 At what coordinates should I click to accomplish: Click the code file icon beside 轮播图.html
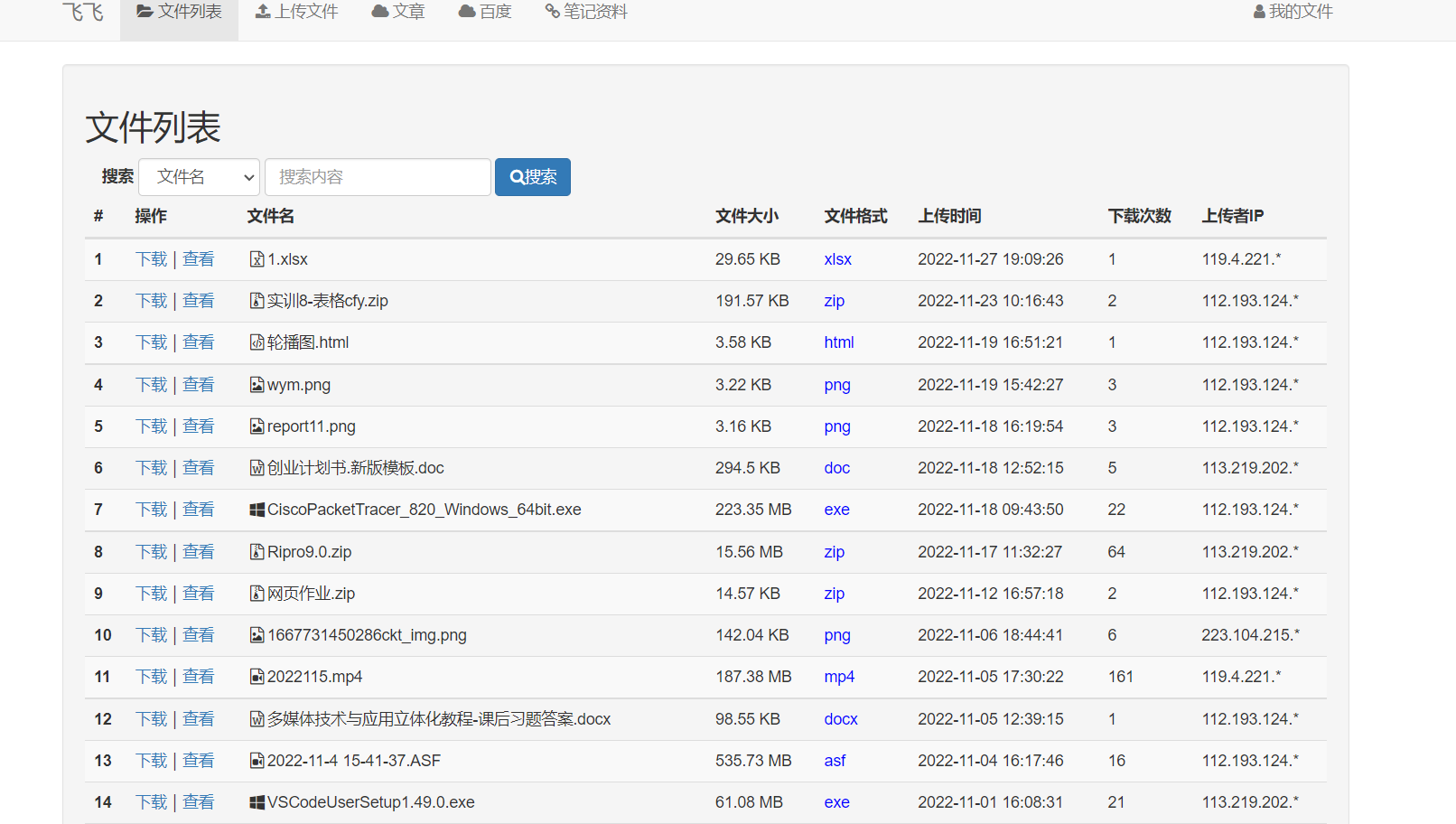tap(257, 342)
